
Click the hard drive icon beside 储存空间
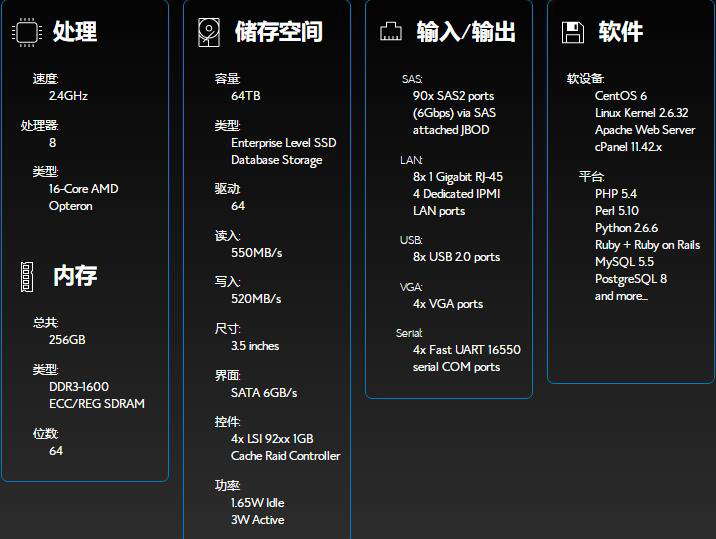tap(208, 32)
